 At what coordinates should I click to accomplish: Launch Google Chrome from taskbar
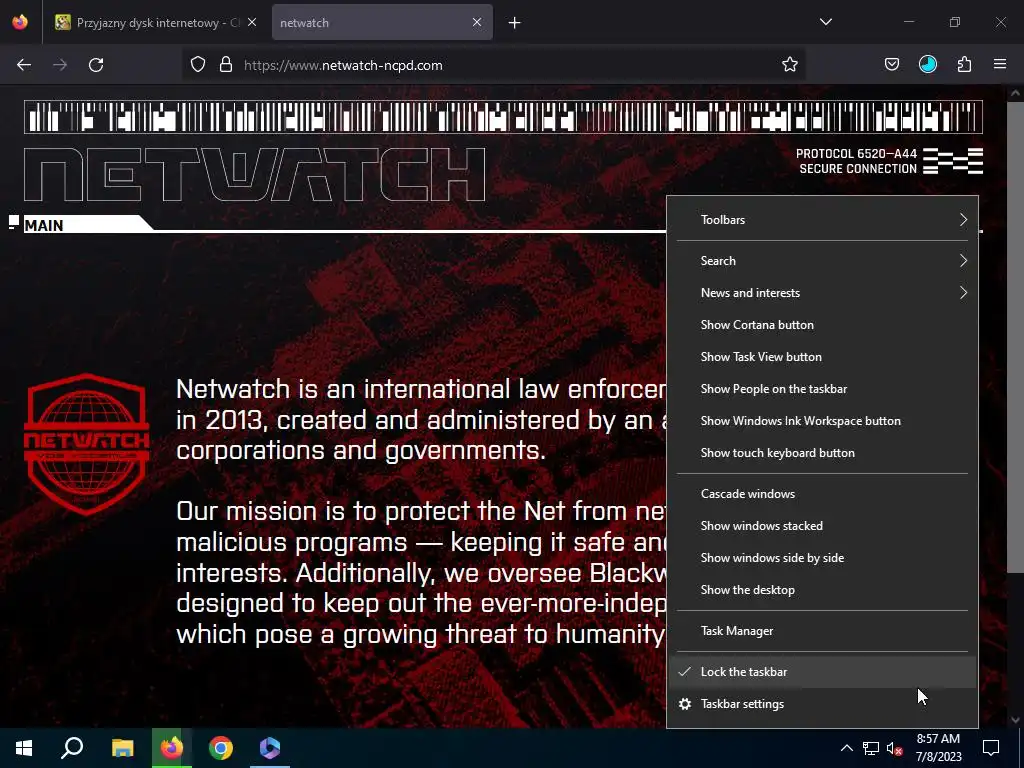click(x=221, y=748)
